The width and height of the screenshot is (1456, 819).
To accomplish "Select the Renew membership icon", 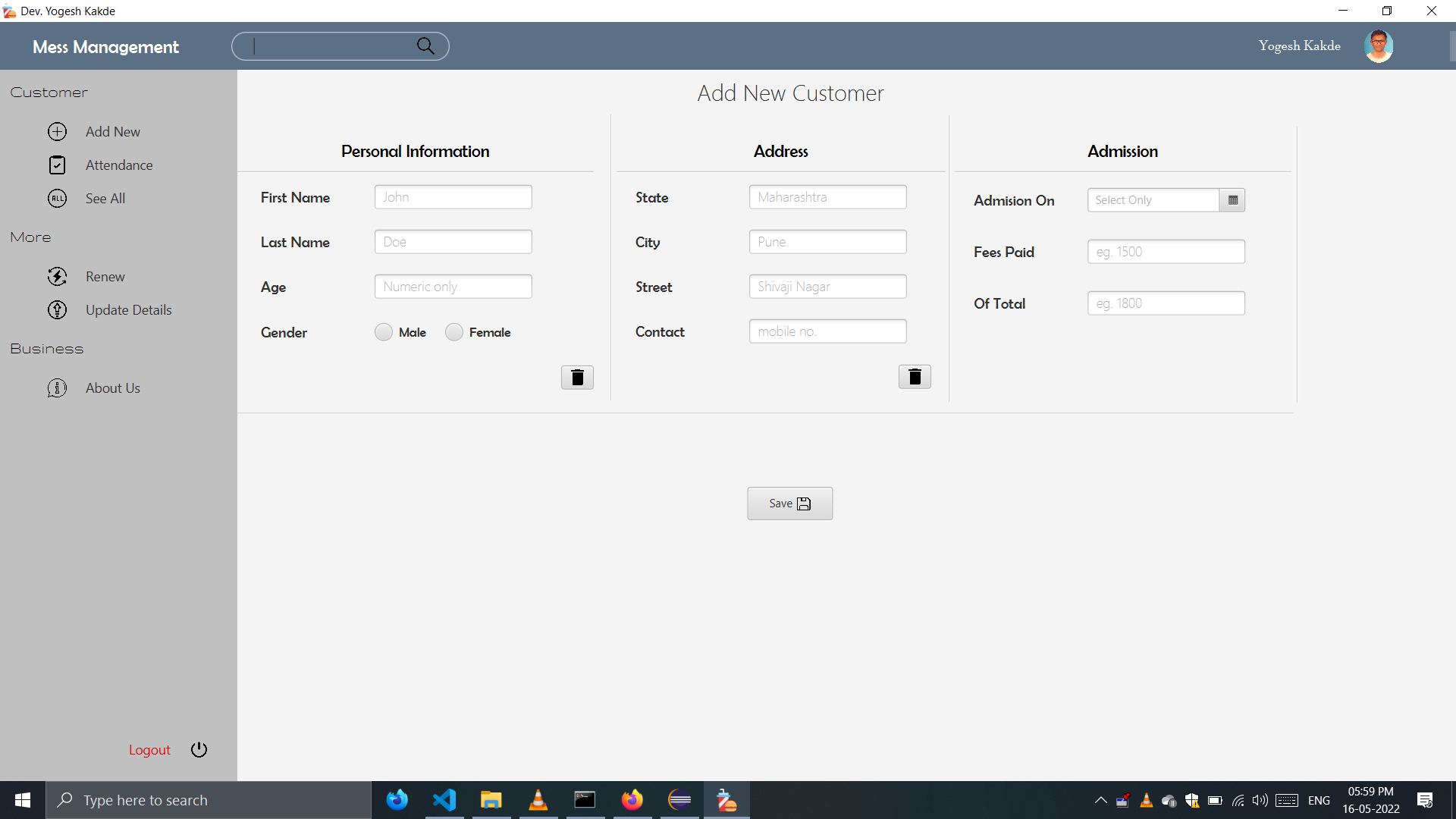I will pos(58,276).
